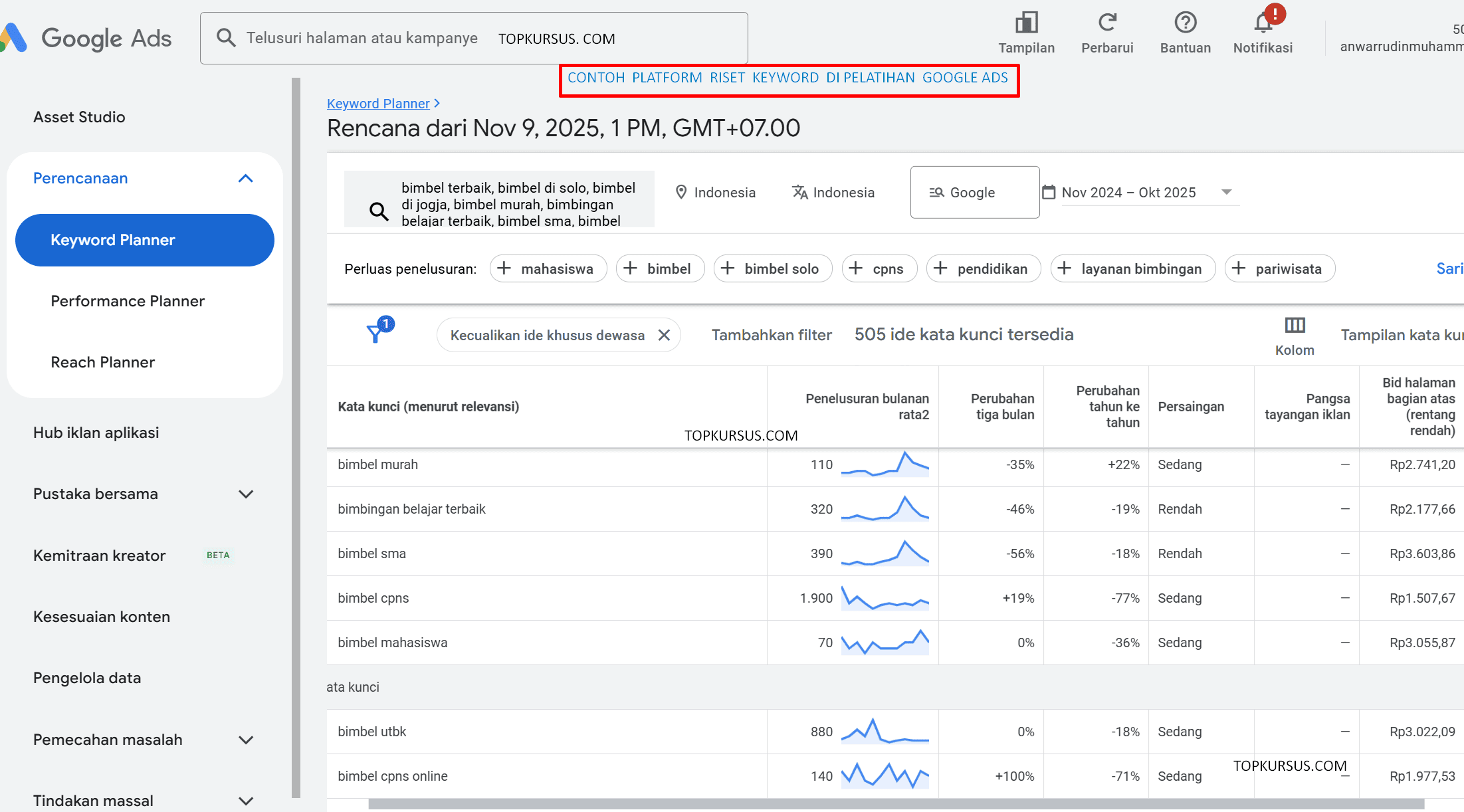
Task: Click the filter funnel icon
Action: click(375, 334)
